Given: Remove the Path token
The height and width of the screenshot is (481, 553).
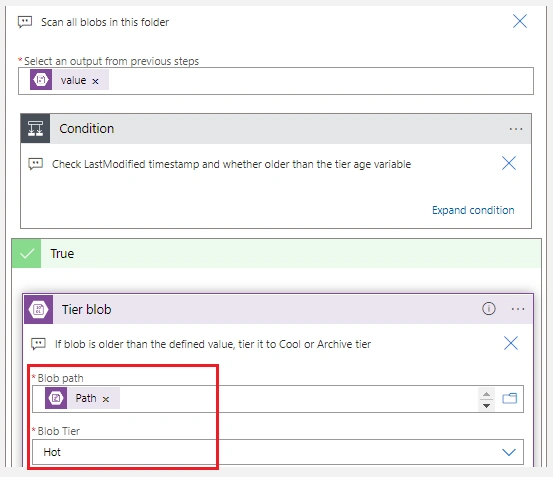Looking at the screenshot, I should (106, 399).
